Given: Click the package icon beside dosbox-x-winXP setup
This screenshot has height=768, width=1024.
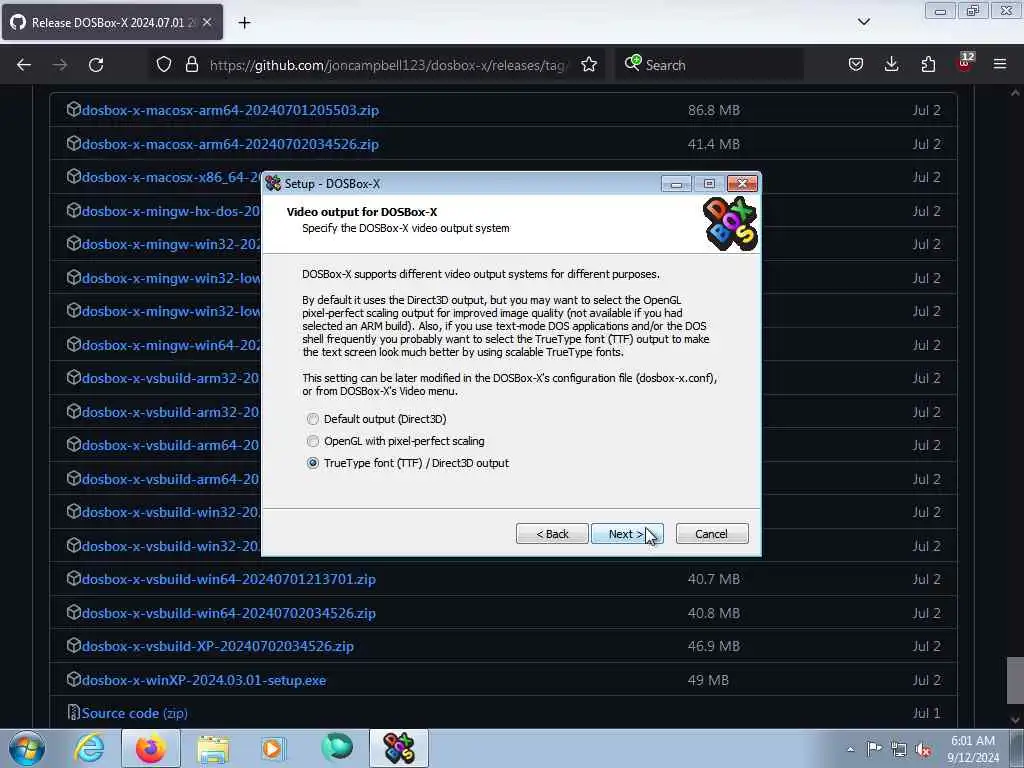Looking at the screenshot, I should click(x=74, y=679).
